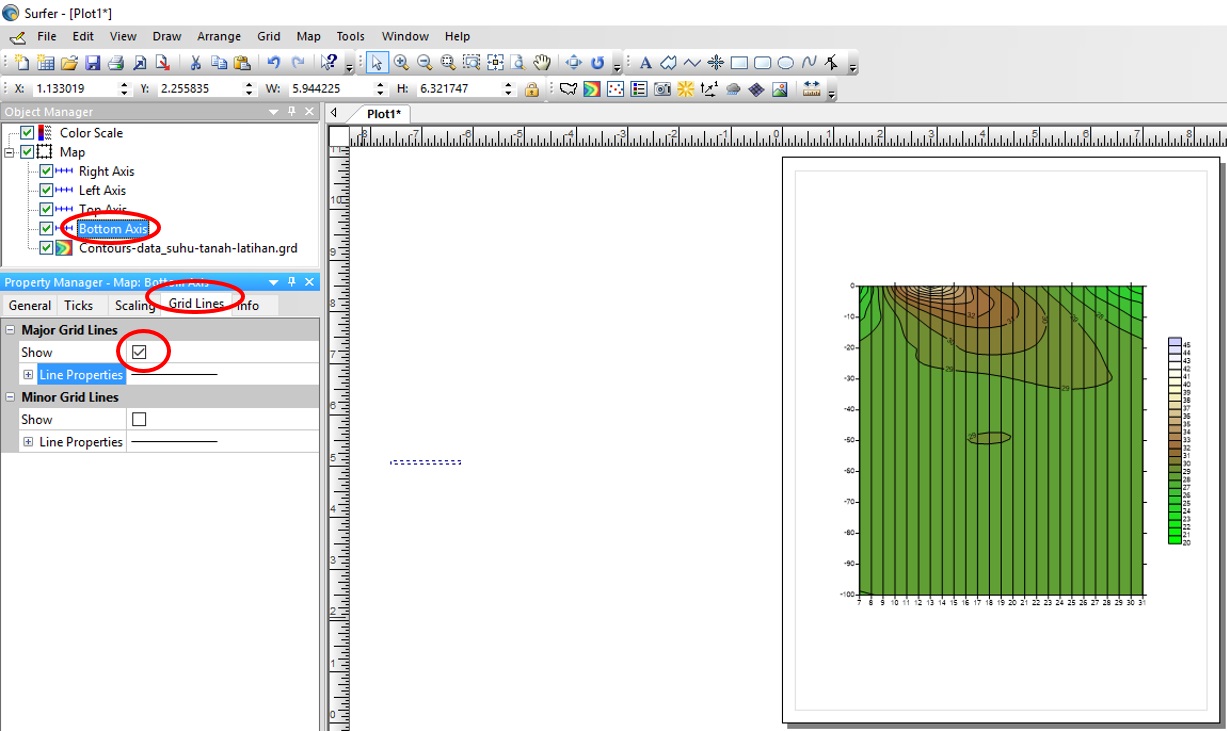This screenshot has height=731, width=1227.
Task: Open the Arrange menu
Action: click(x=219, y=36)
